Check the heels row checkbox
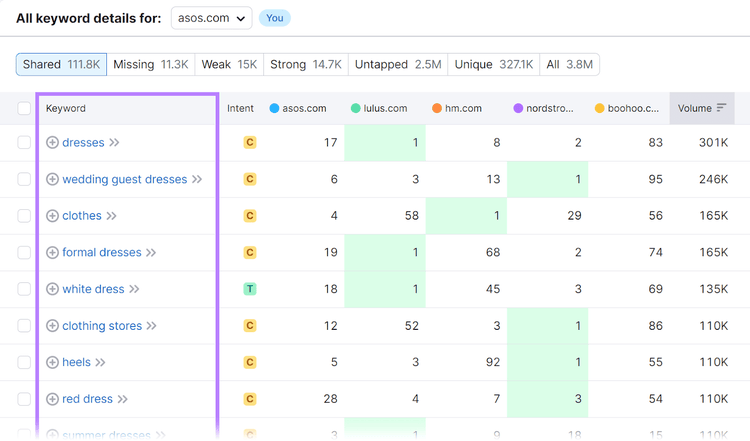Viewport: 750px width, 441px height. (24, 362)
